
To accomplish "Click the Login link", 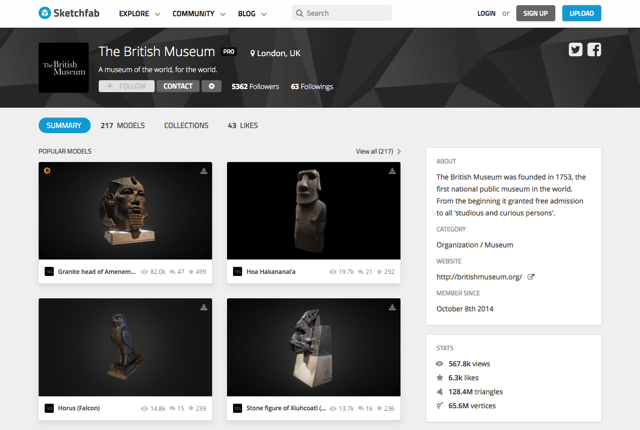I will coord(486,13).
